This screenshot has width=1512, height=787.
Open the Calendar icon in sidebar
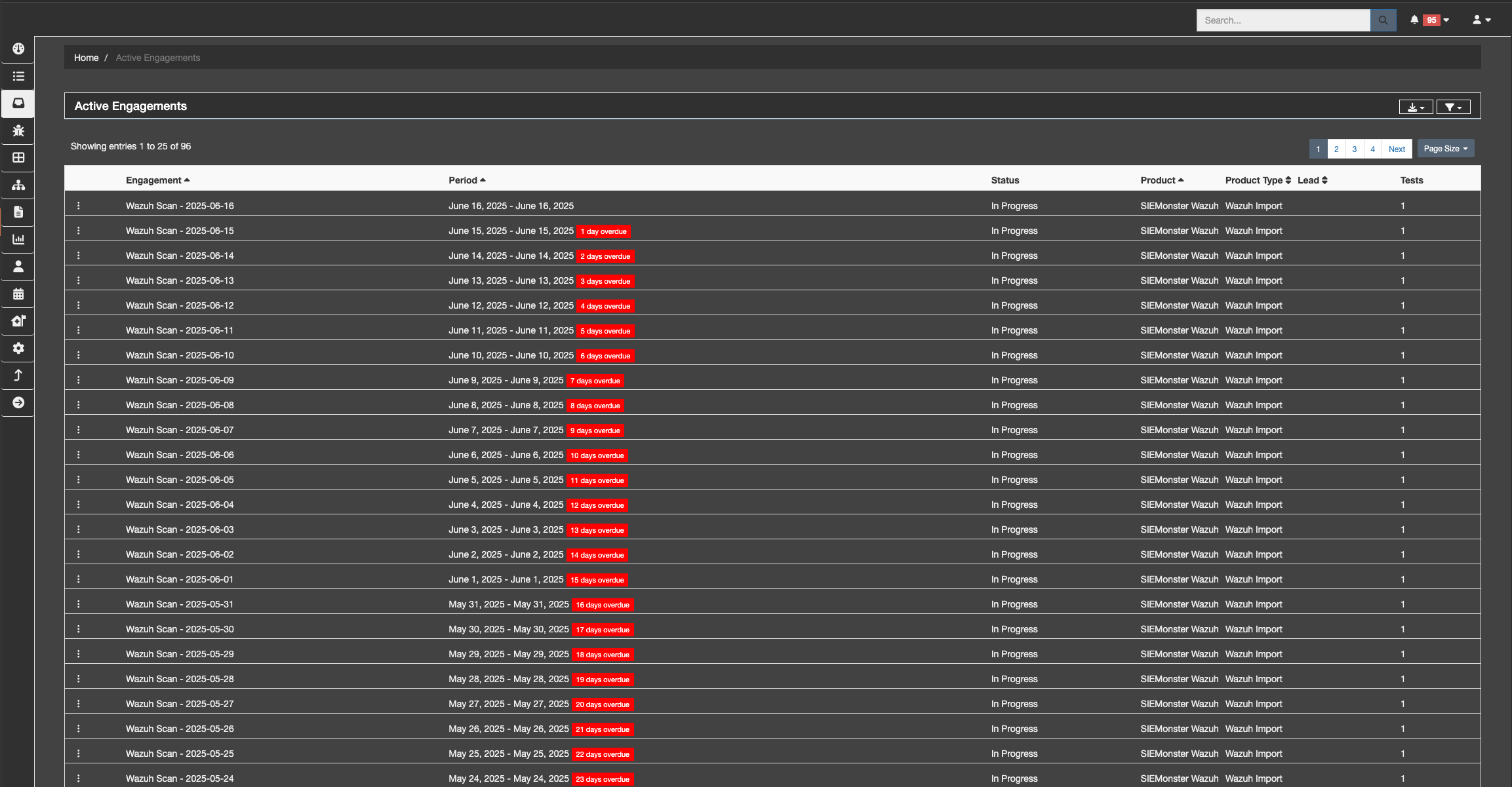[x=18, y=294]
